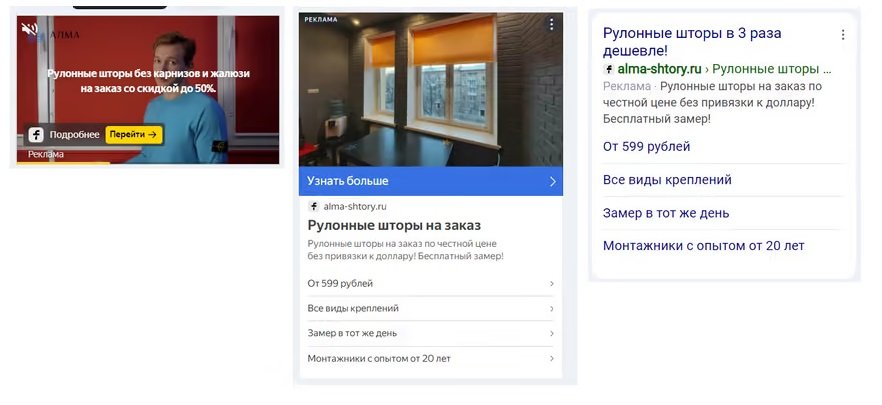The height and width of the screenshot is (405, 882).
Task: Click РЕКЛАМА badge on photo ad
Action: [x=321, y=20]
